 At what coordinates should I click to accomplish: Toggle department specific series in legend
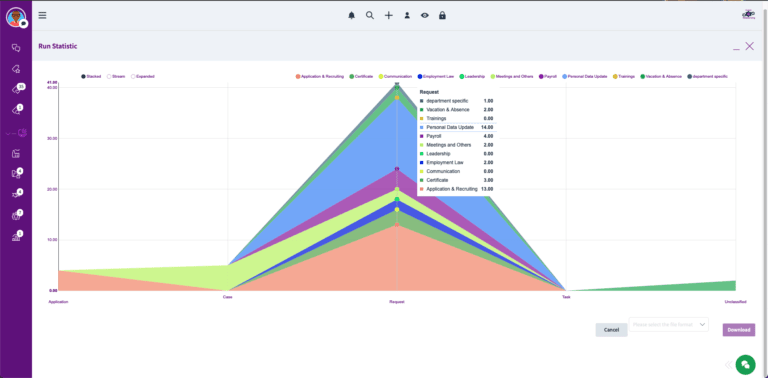coord(707,76)
